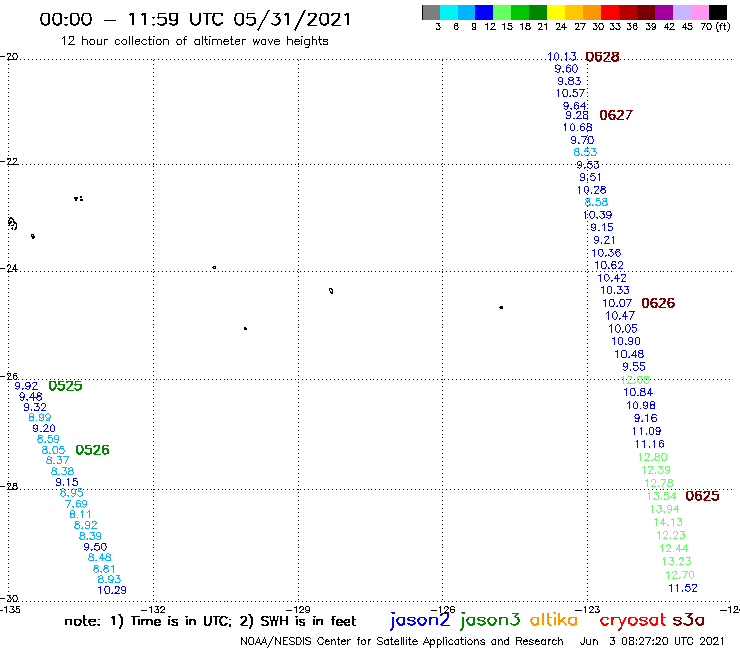Select the yellow swatch in the color scale
The image size is (740, 650).
click(556, 12)
